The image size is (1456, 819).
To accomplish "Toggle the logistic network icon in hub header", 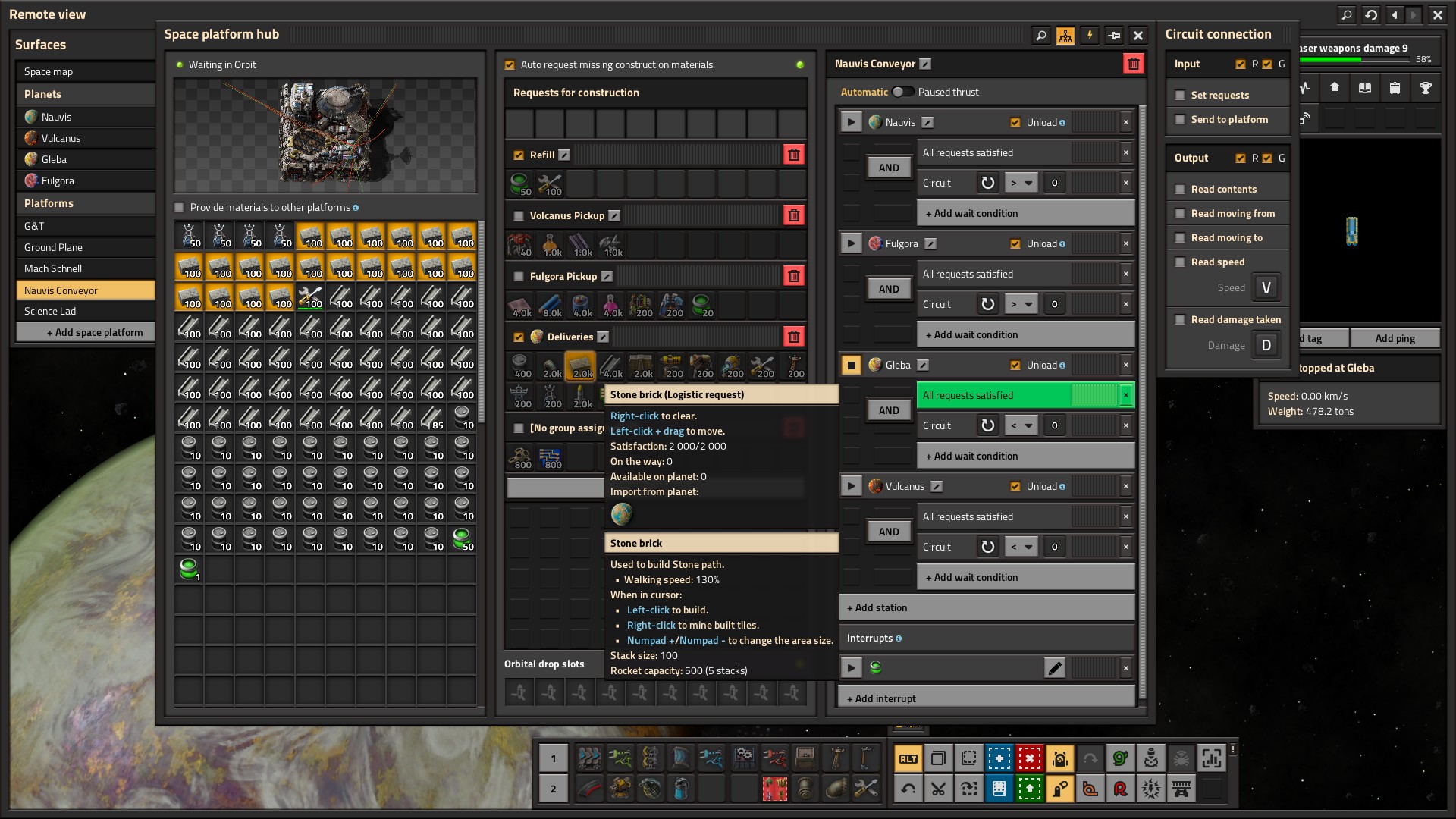I will click(1065, 35).
